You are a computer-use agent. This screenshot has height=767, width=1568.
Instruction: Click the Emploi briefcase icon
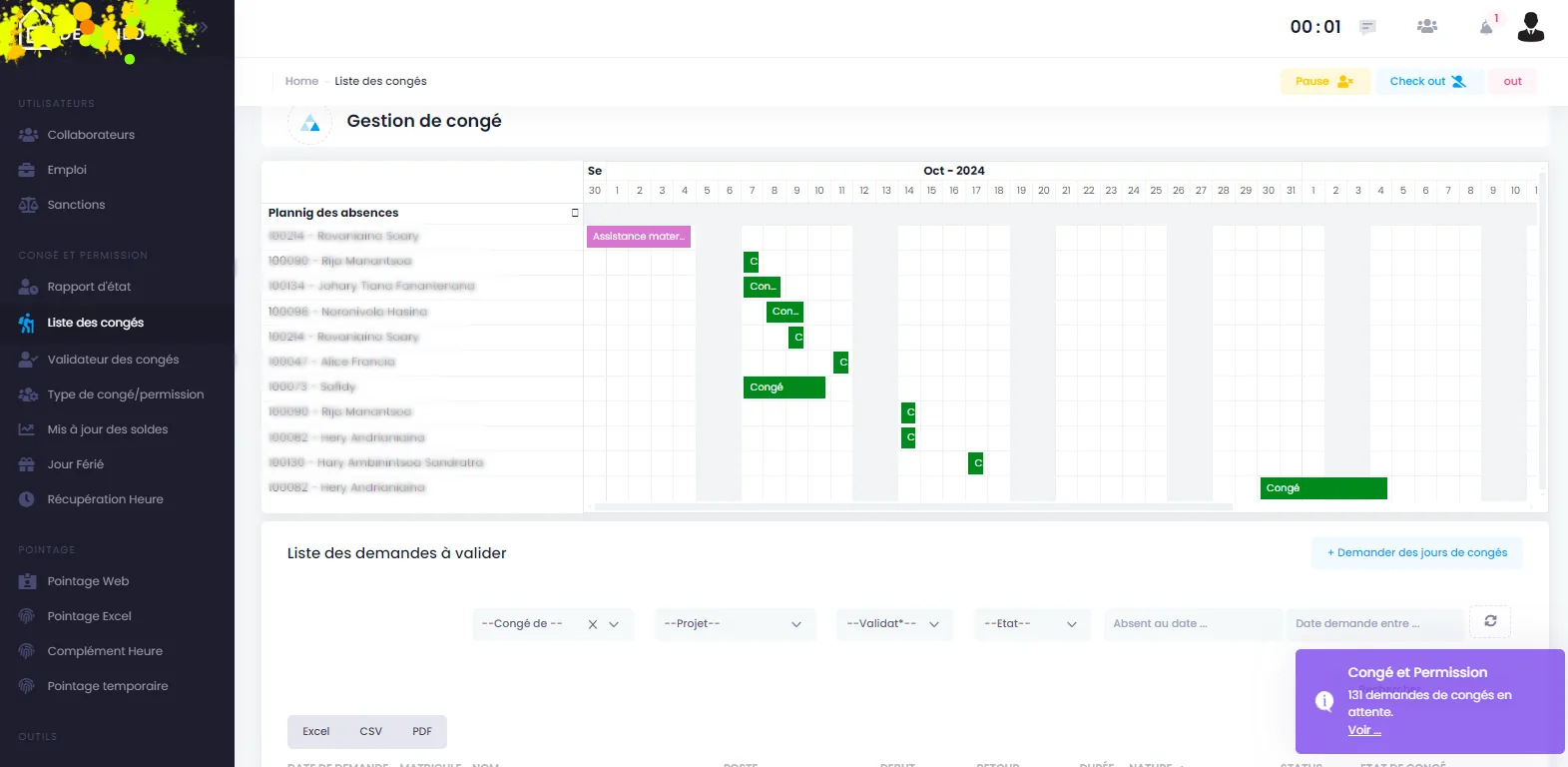[x=27, y=170]
